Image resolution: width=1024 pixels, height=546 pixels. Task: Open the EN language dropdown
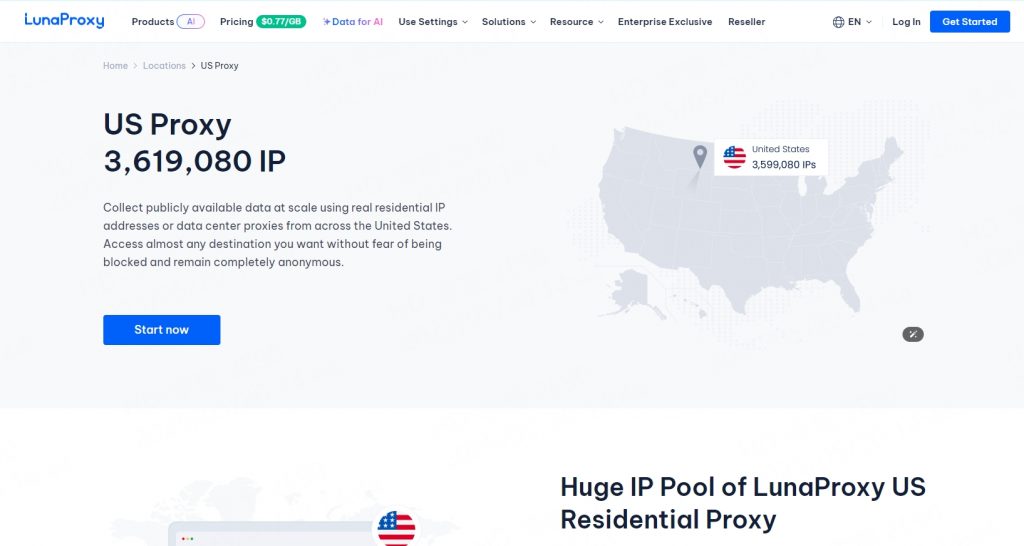tap(859, 22)
